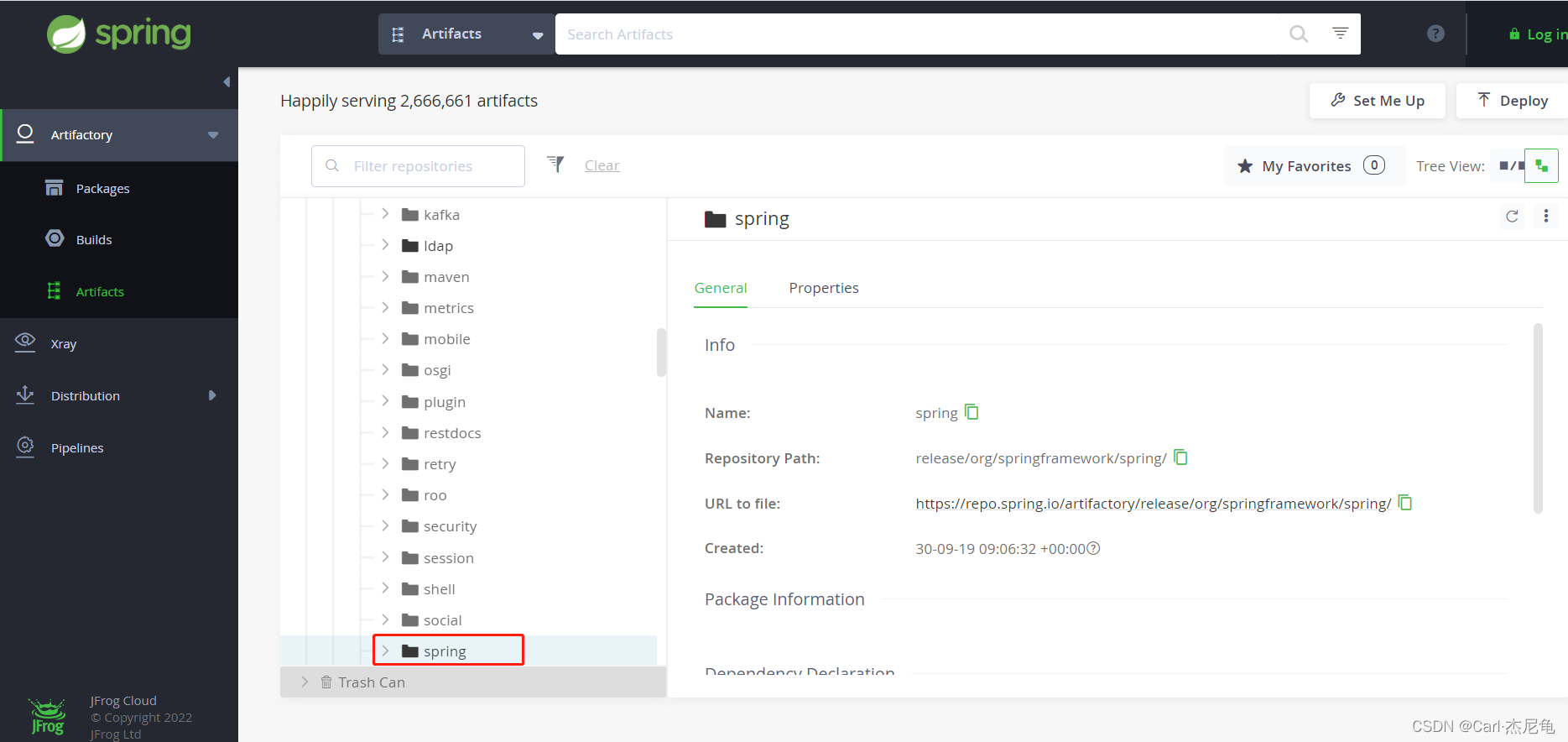Click the Xray eye icon
This screenshot has width=1568, height=742.
point(25,342)
